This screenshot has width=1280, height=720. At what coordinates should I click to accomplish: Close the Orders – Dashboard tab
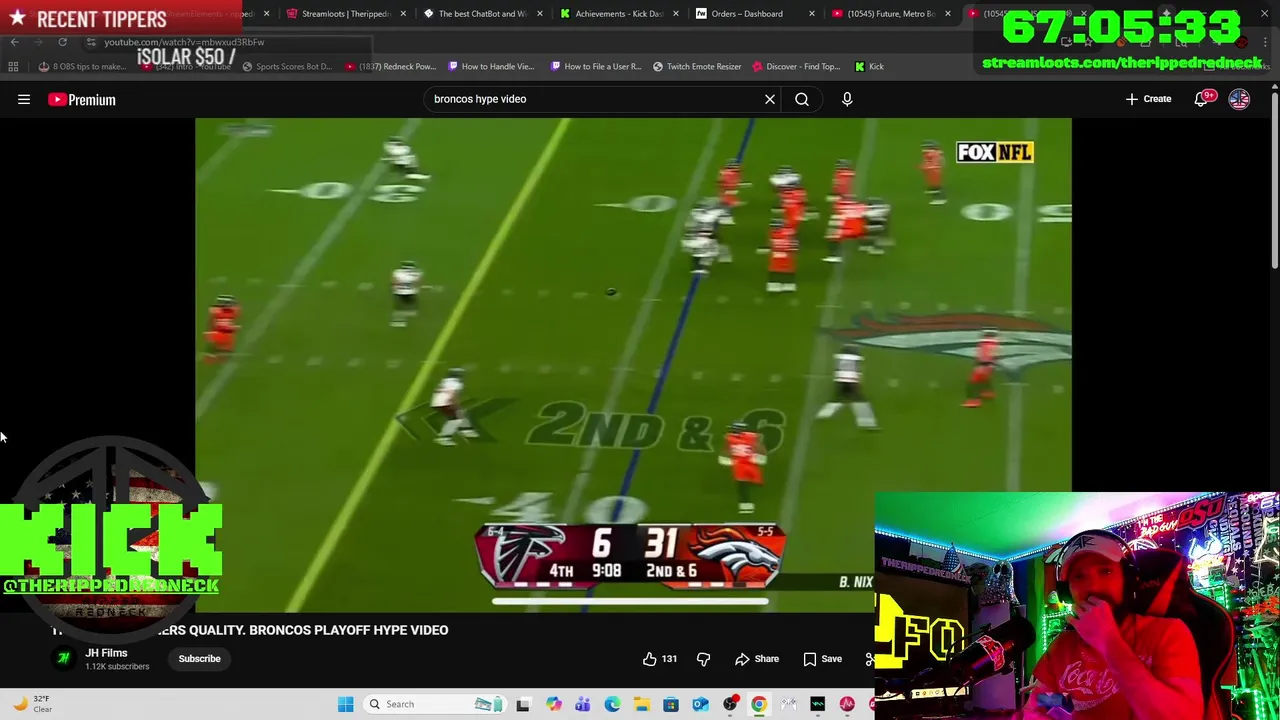click(x=812, y=14)
